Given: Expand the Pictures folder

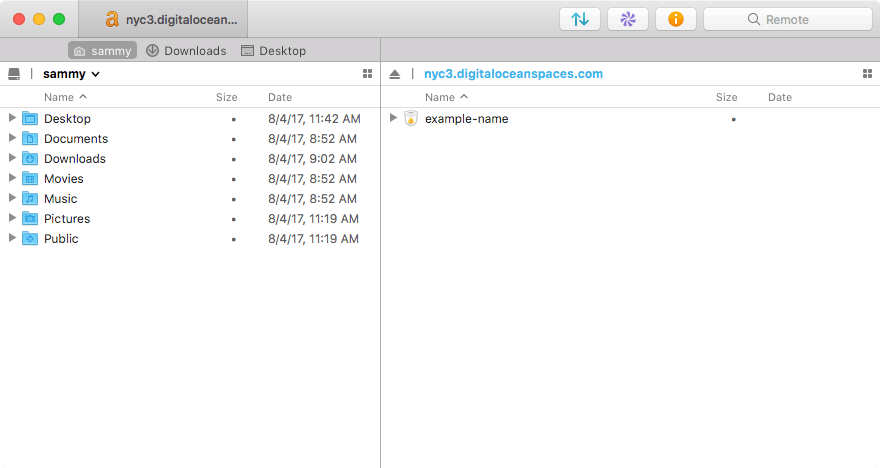Looking at the screenshot, I should point(12,218).
